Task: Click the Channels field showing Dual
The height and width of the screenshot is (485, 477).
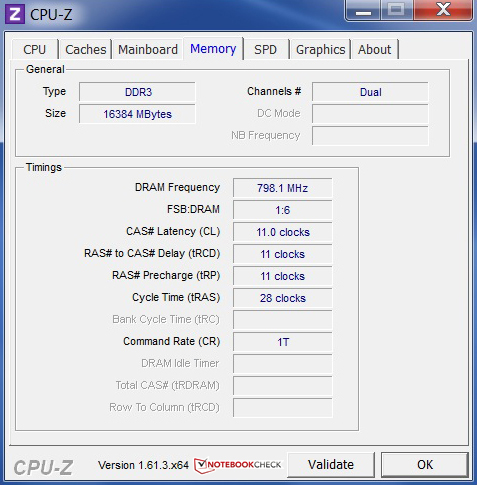Action: [x=370, y=92]
